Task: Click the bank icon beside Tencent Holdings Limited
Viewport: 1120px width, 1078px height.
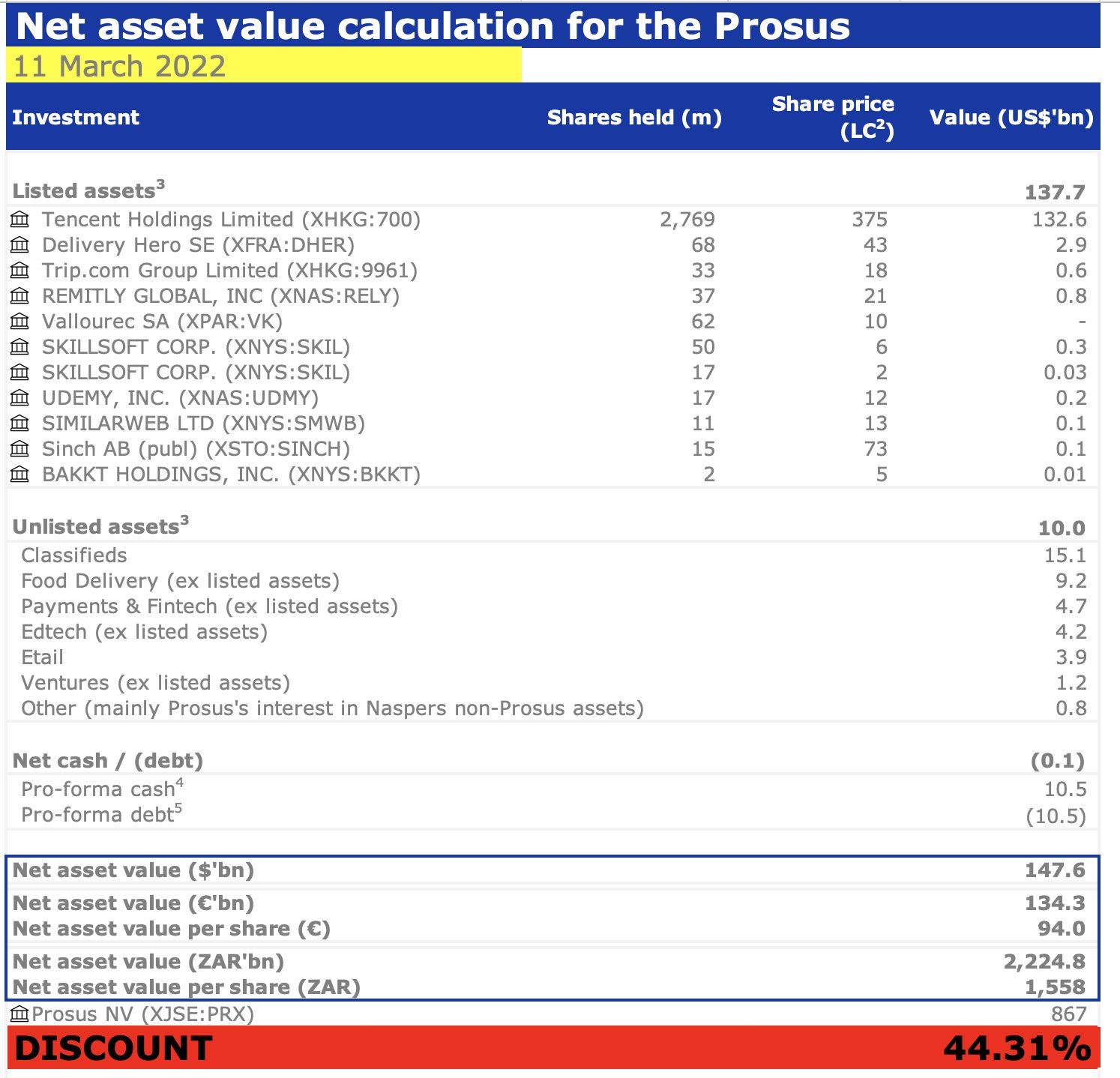Action: tap(20, 220)
